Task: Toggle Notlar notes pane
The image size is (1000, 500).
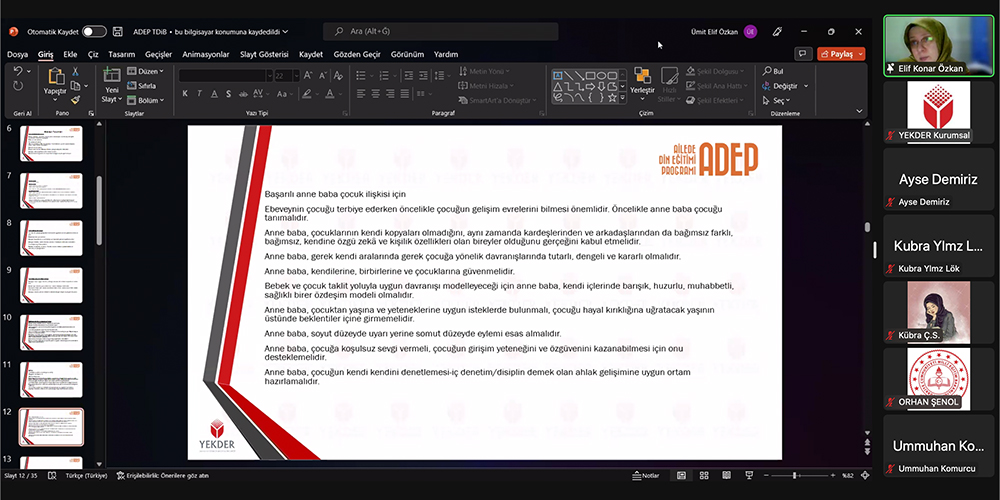Action: pyautogui.click(x=646, y=475)
